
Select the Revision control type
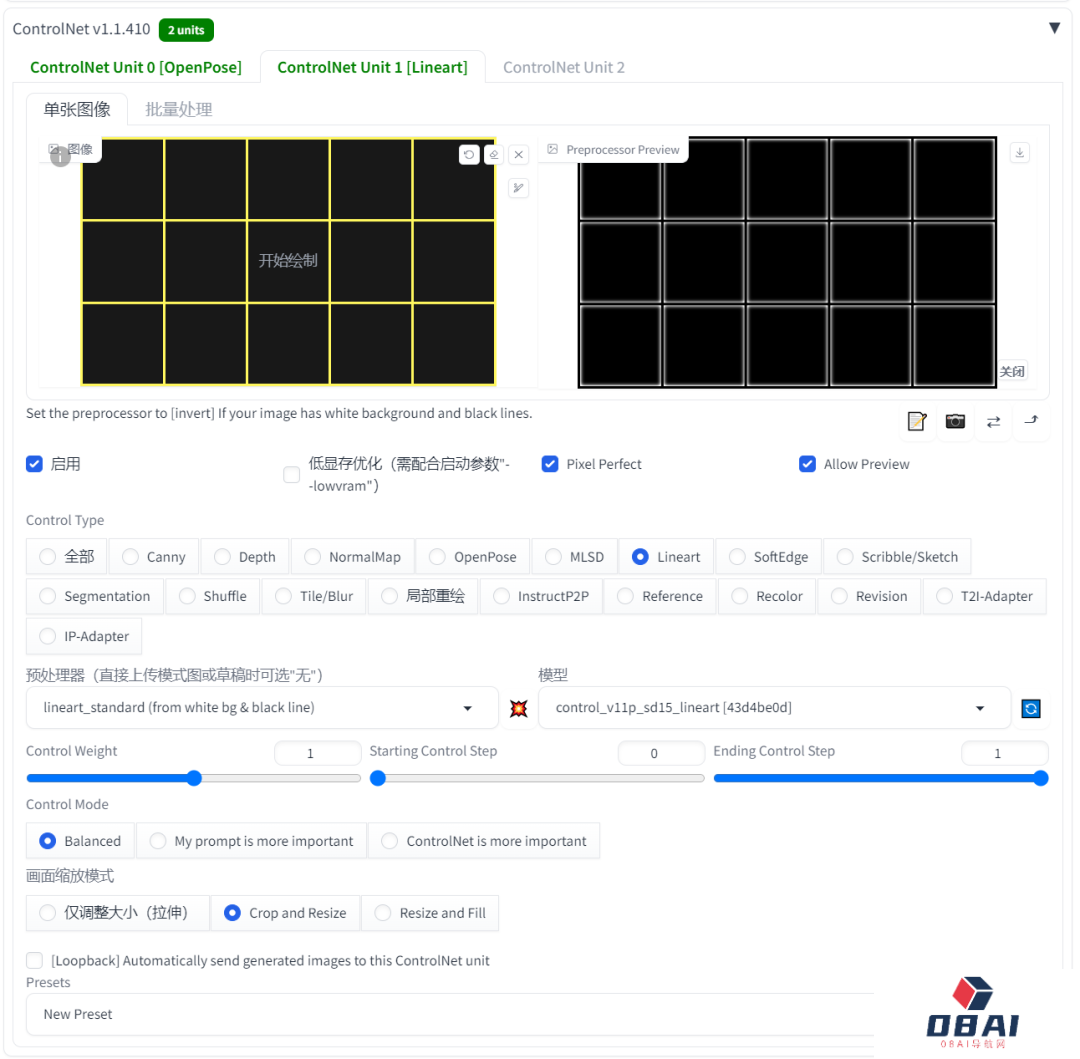869,596
